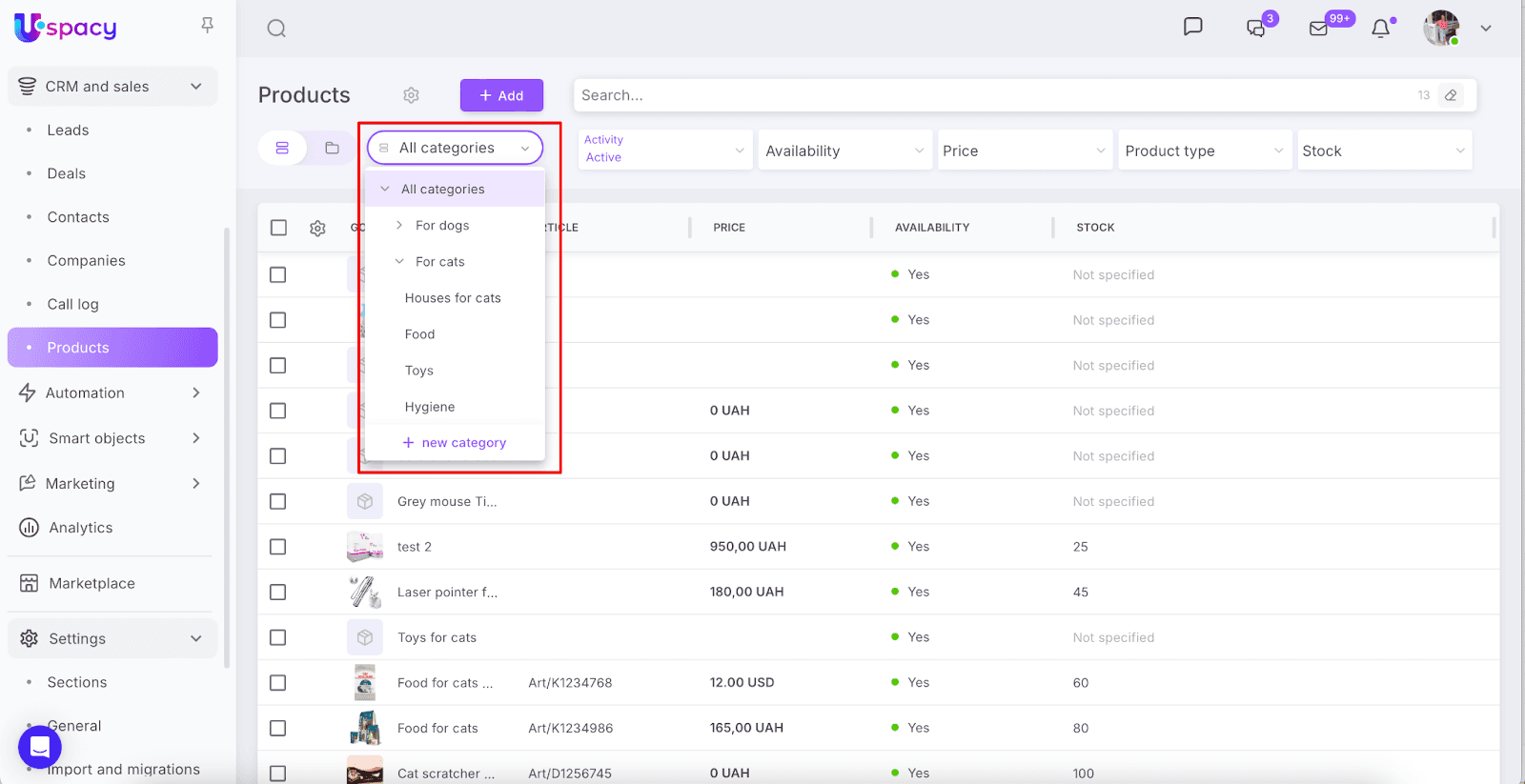
Task: Open the live chat support bubble
Action: point(40,748)
